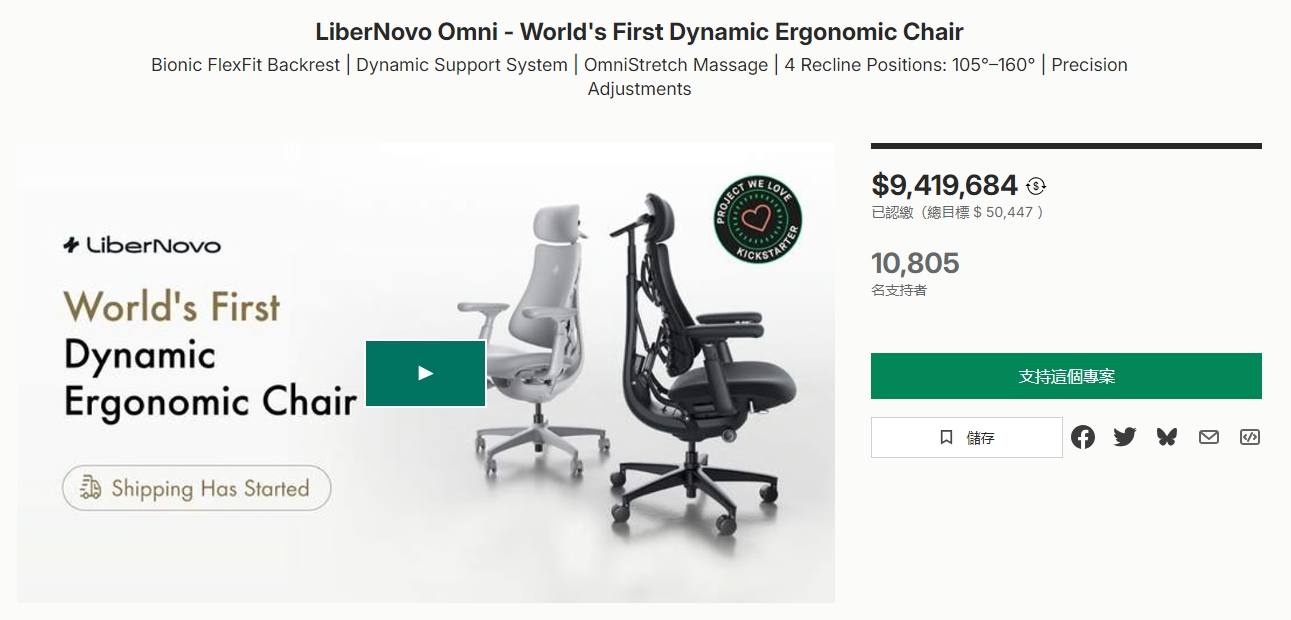Viewport: 1291px width, 620px height.
Task: Share the project on Twitter
Action: [x=1125, y=437]
